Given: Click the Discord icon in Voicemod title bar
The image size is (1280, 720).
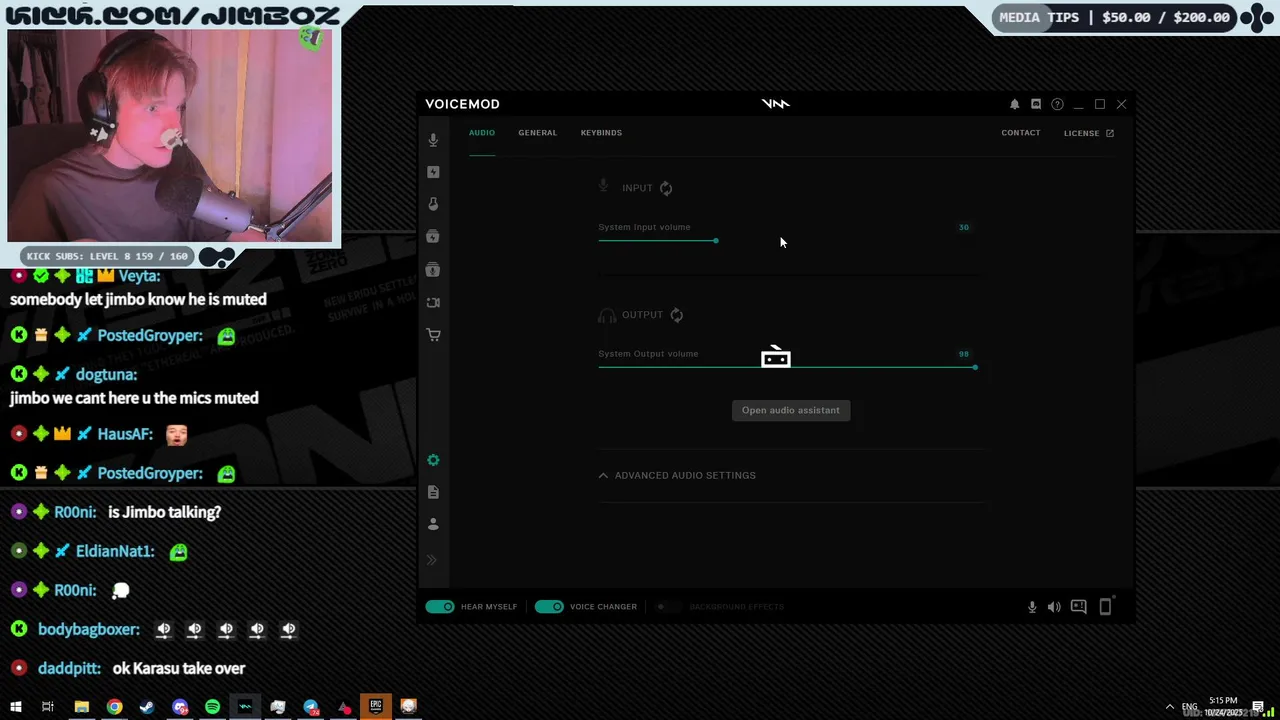Looking at the screenshot, I should [1036, 104].
